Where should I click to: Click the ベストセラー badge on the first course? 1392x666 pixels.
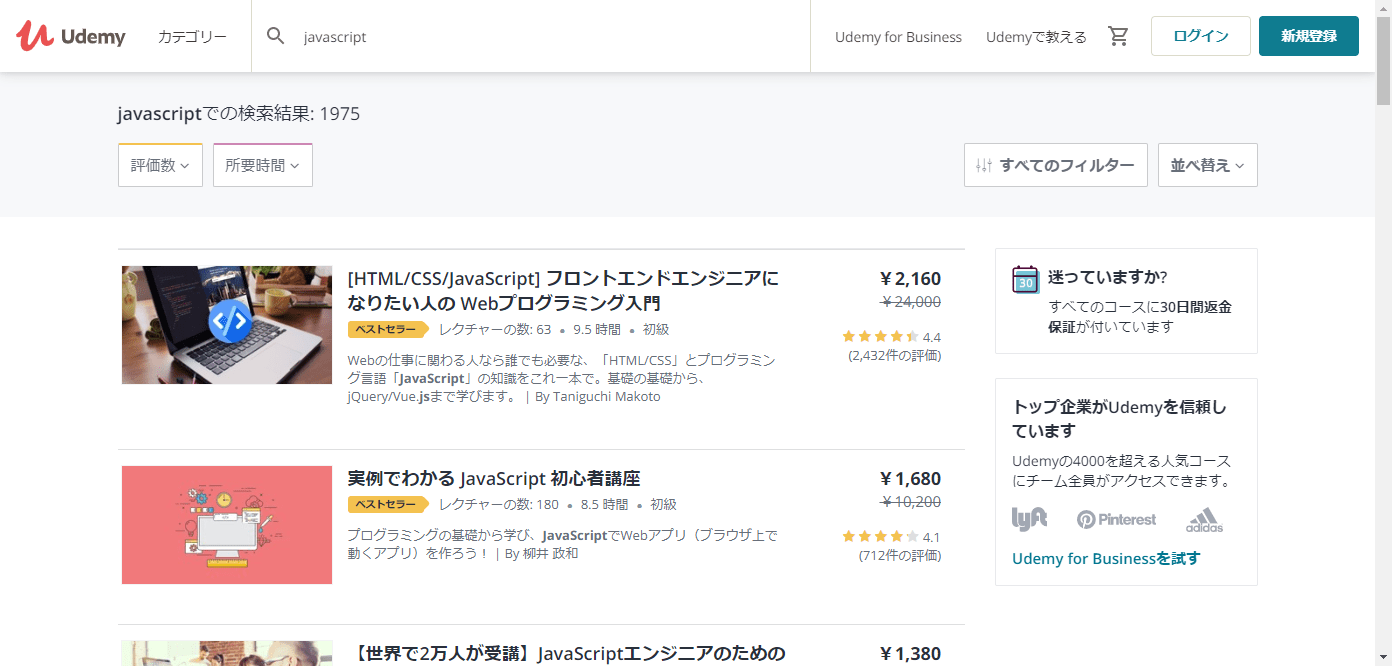(x=387, y=329)
